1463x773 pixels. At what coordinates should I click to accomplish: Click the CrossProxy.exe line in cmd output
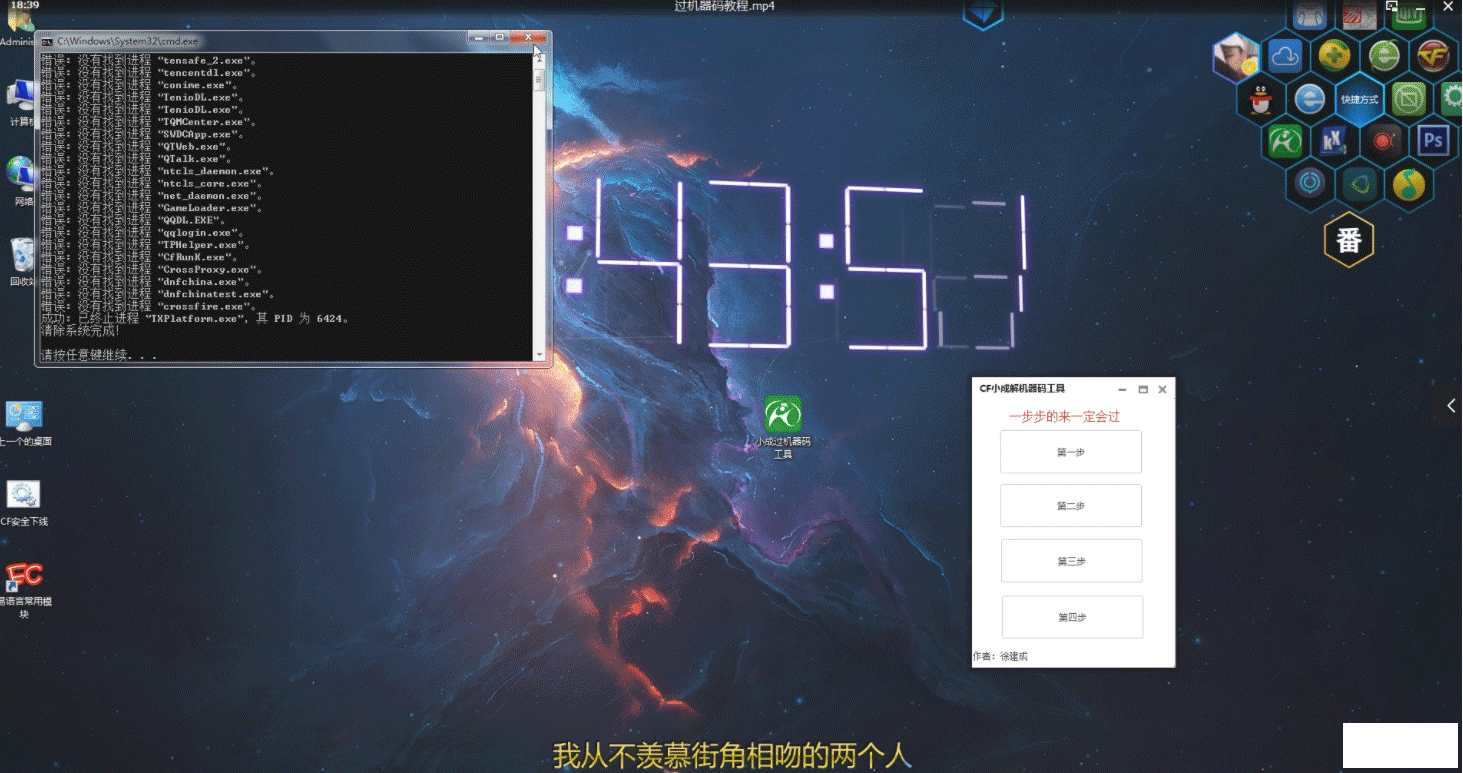click(149, 269)
